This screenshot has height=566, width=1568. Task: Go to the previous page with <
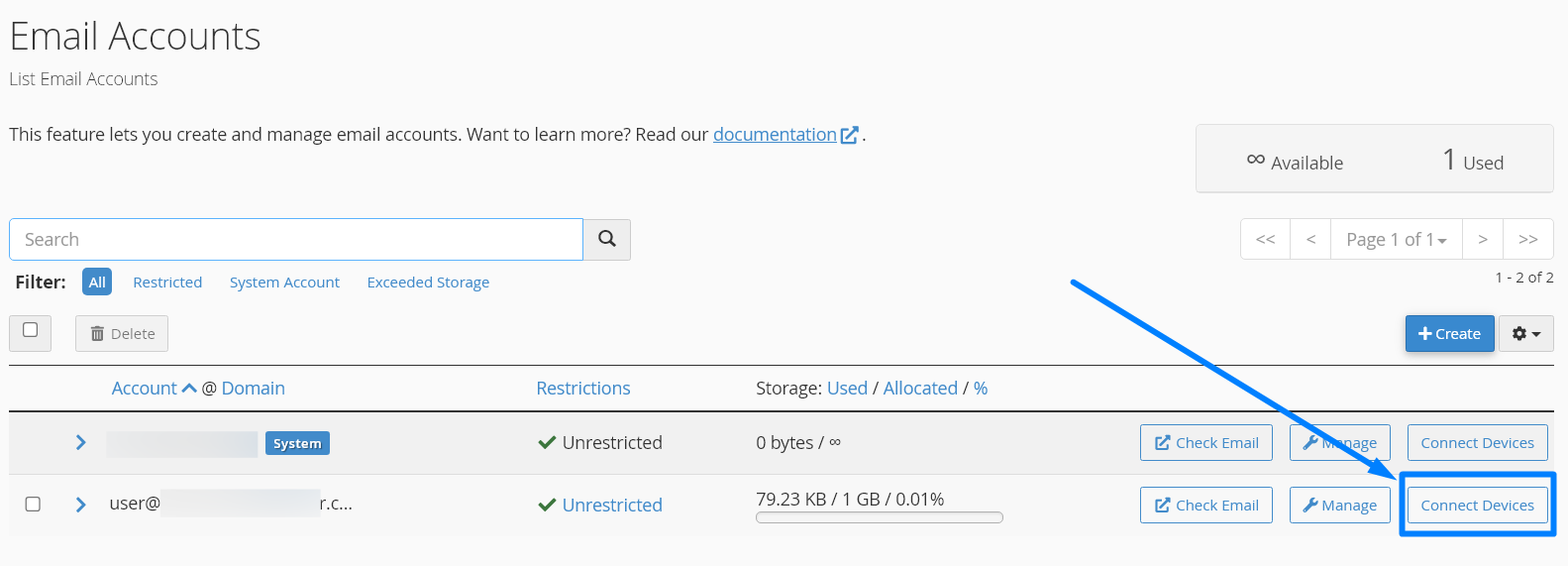tap(1310, 239)
